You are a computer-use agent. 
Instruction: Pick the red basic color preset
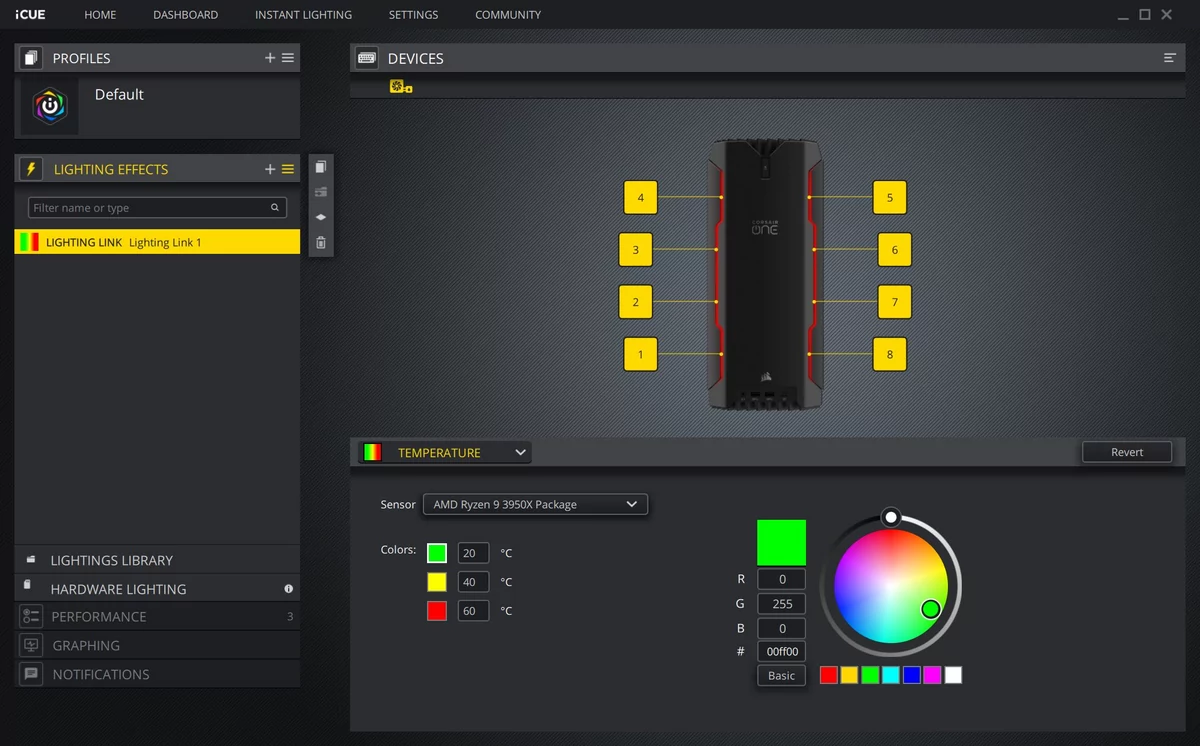pos(828,675)
